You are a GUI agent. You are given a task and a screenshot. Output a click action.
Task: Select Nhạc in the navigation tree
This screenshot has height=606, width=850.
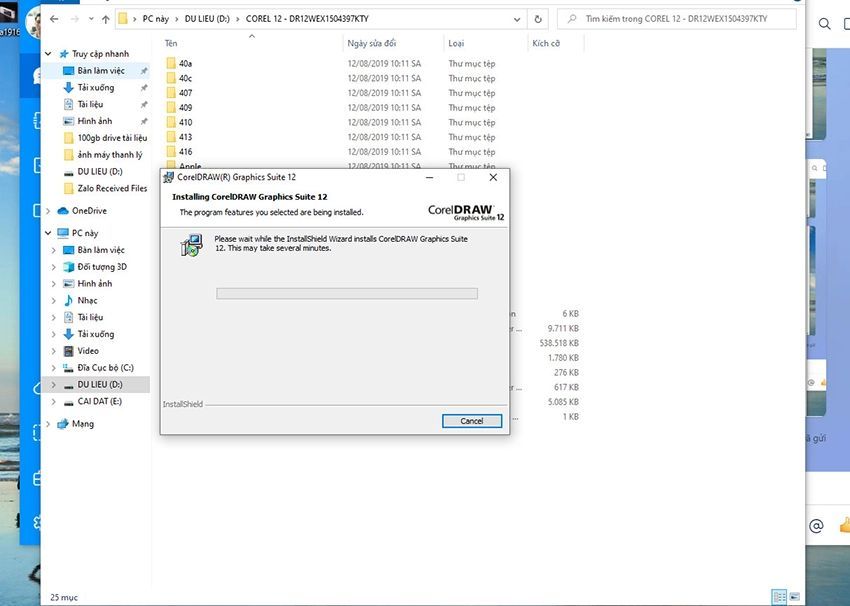(87, 300)
